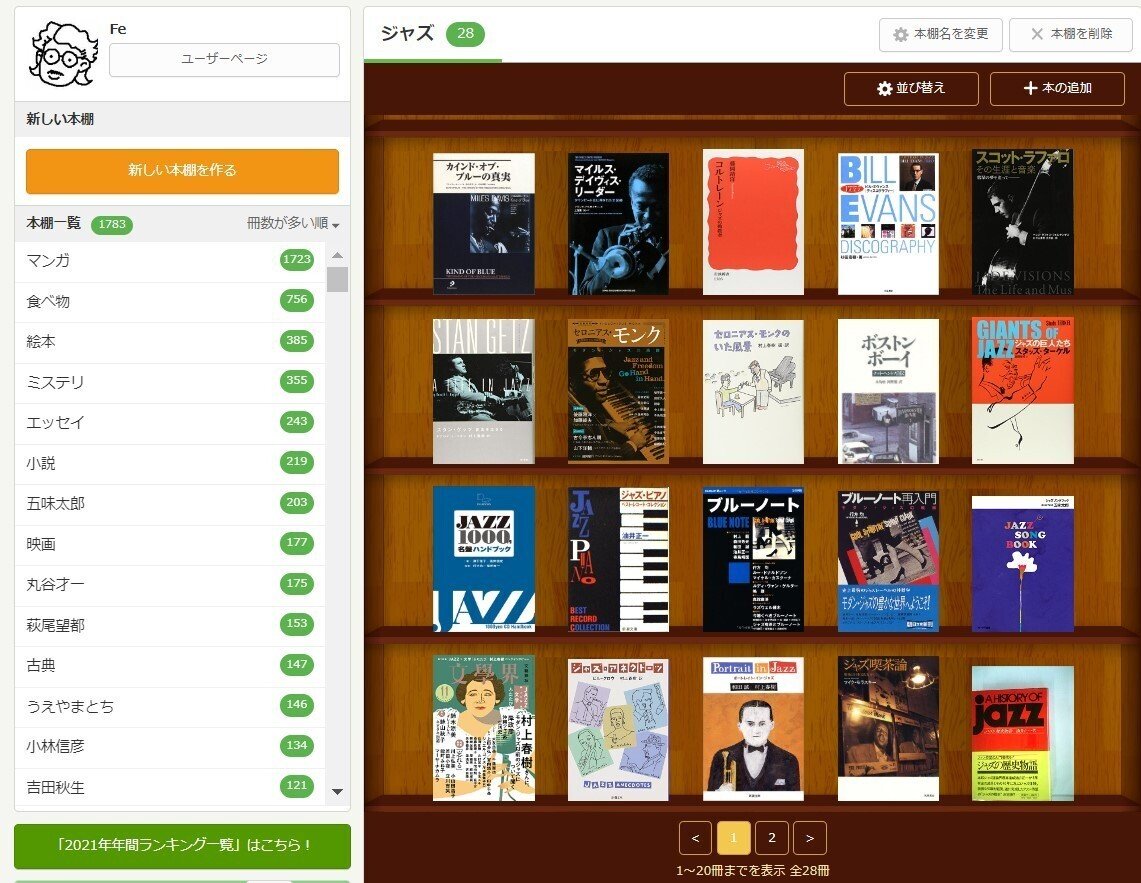The height and width of the screenshot is (883, 1141).
Task: Open the Portrait in Jazz book cover
Action: (x=753, y=729)
